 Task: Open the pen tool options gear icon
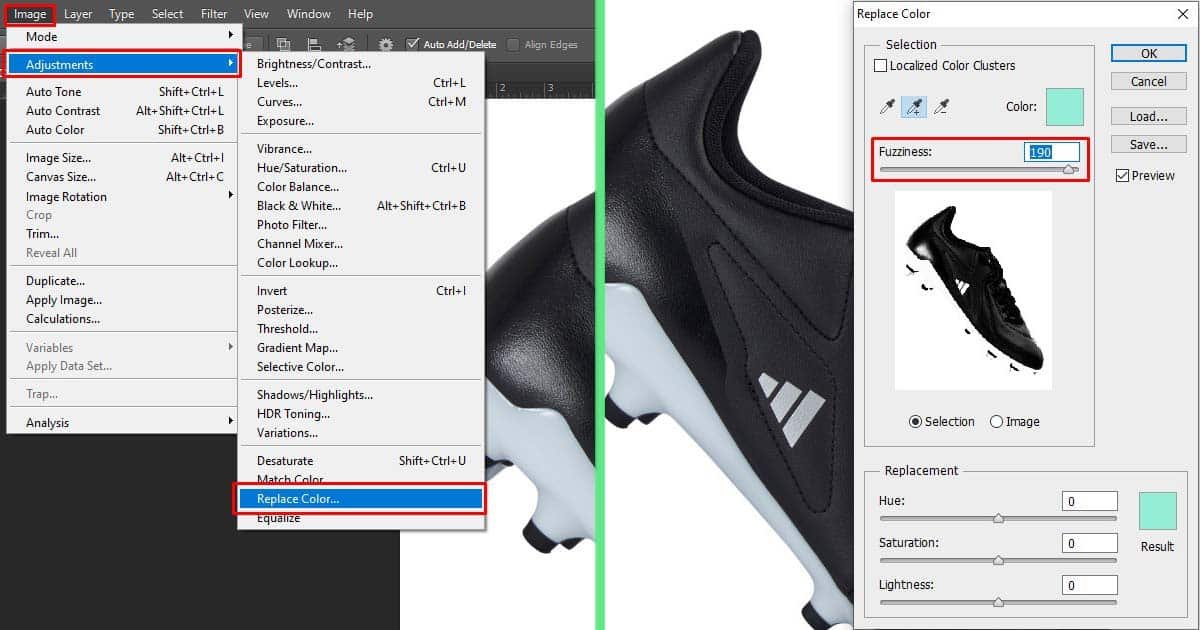pos(385,44)
